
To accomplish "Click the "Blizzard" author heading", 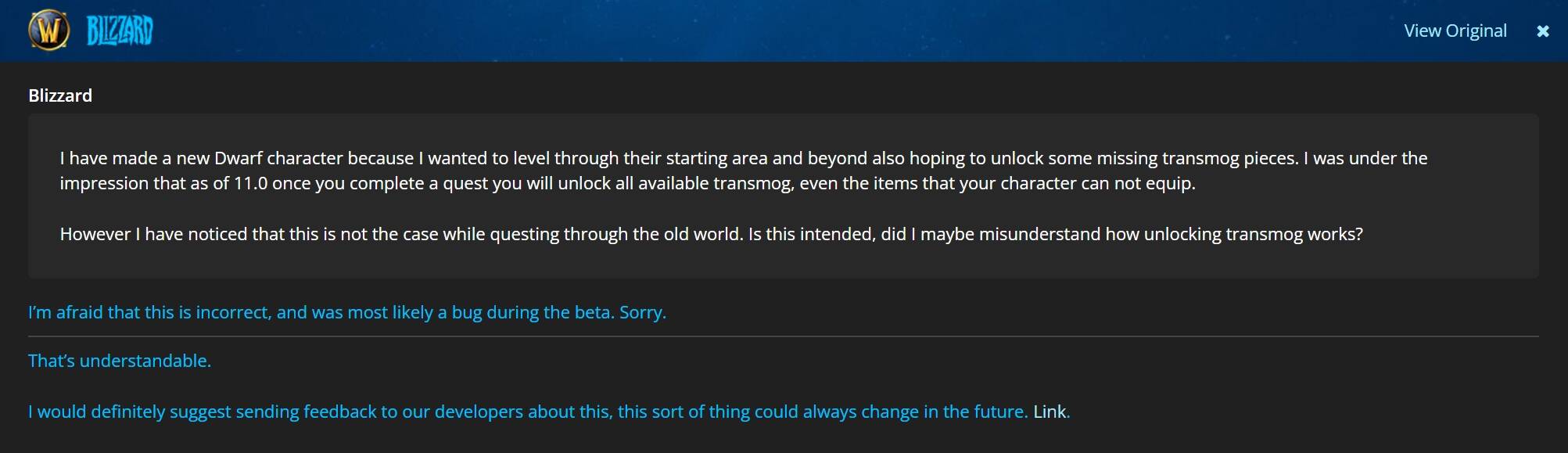I will coord(60,95).
